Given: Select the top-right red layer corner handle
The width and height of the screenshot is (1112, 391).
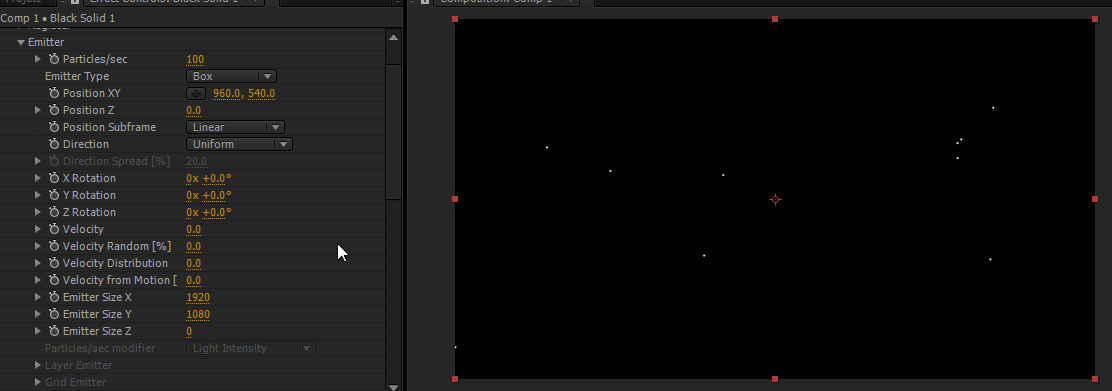Looking at the screenshot, I should click(x=1095, y=19).
